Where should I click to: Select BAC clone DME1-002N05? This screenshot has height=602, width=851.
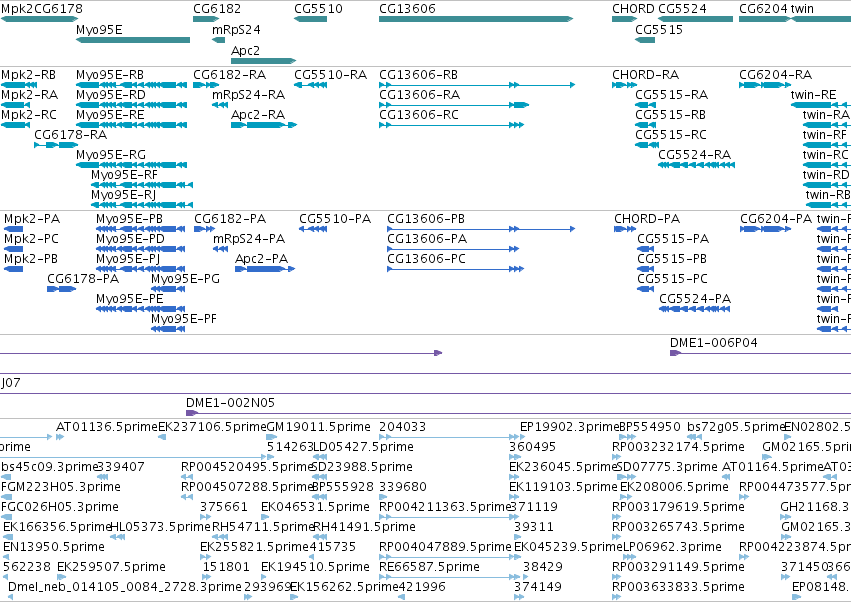(x=518, y=413)
